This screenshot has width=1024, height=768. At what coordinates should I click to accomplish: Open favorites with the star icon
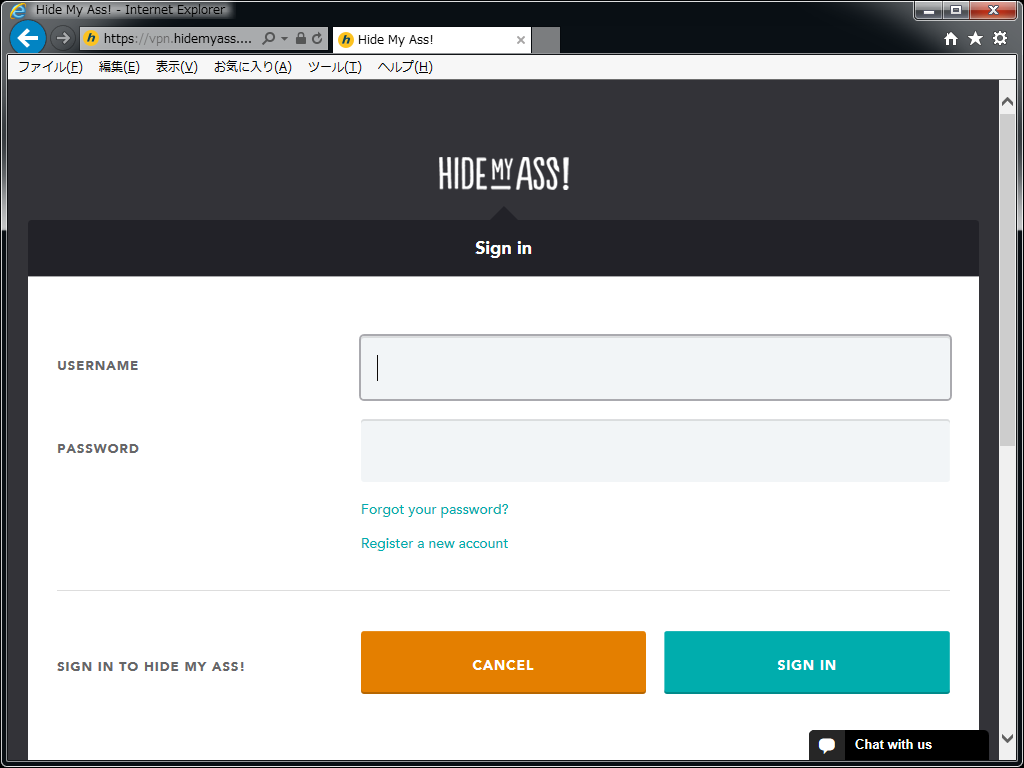pyautogui.click(x=975, y=39)
